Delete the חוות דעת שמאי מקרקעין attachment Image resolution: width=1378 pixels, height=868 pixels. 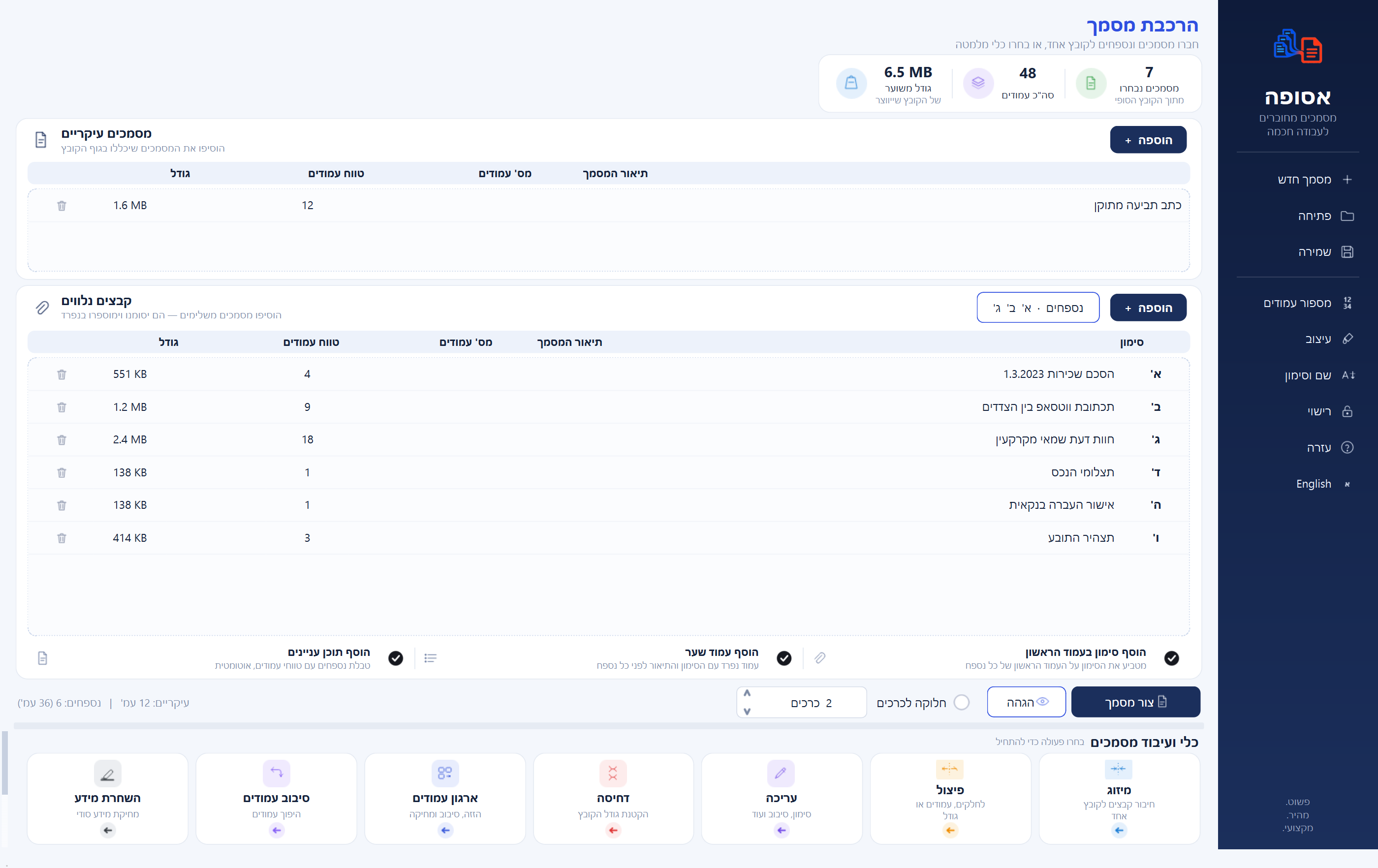coord(62,439)
